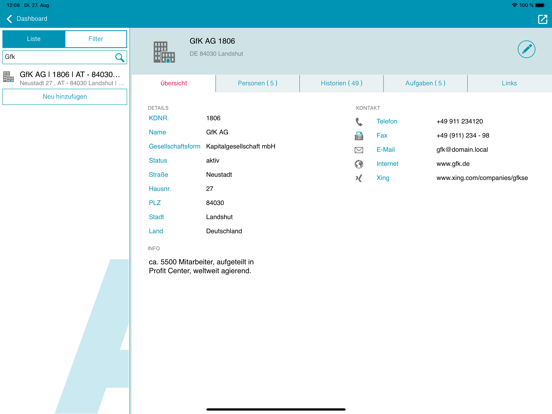The width and height of the screenshot is (552, 414).
Task: Tap the Xing logo icon
Action: pyautogui.click(x=359, y=178)
